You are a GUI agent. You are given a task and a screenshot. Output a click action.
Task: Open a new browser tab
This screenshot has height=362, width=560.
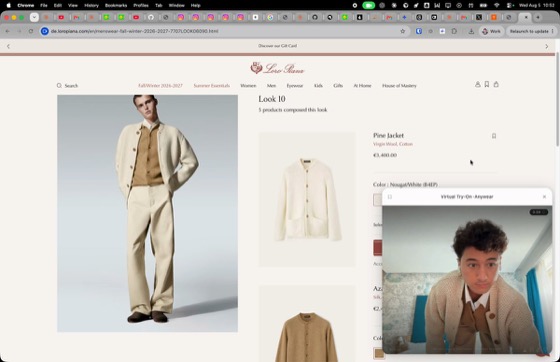pos(538,17)
